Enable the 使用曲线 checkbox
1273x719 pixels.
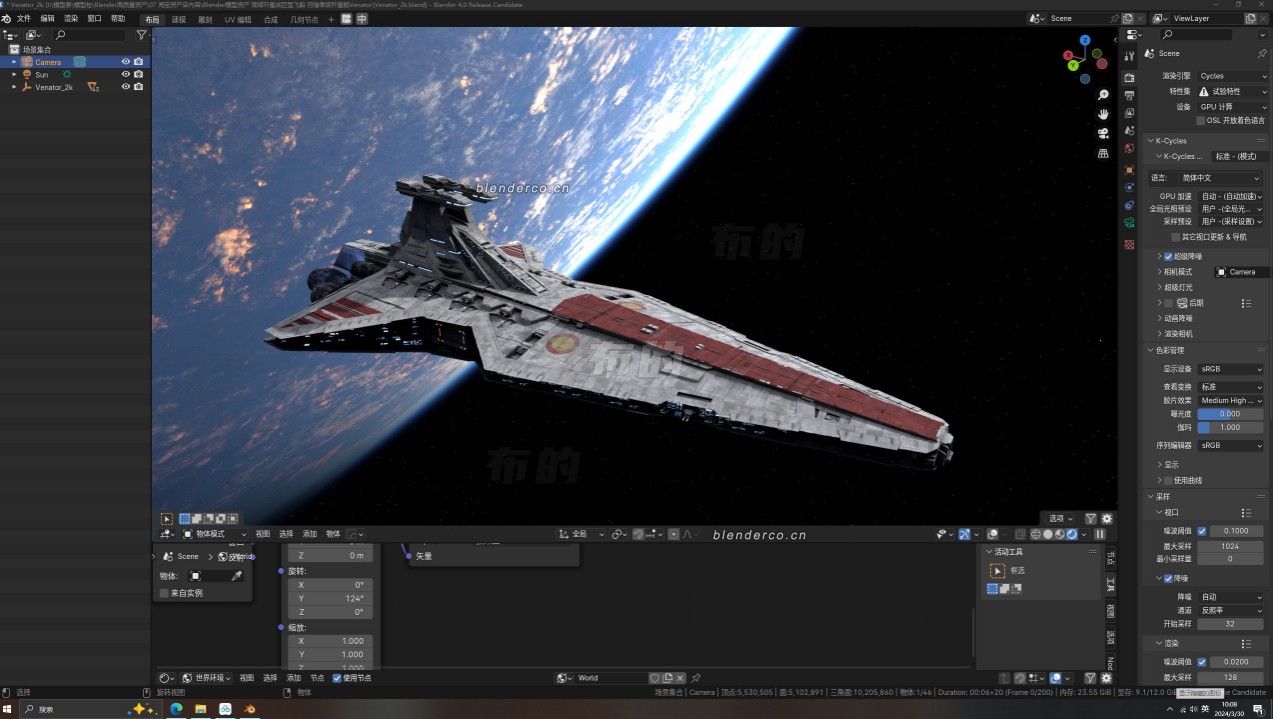(x=1168, y=481)
